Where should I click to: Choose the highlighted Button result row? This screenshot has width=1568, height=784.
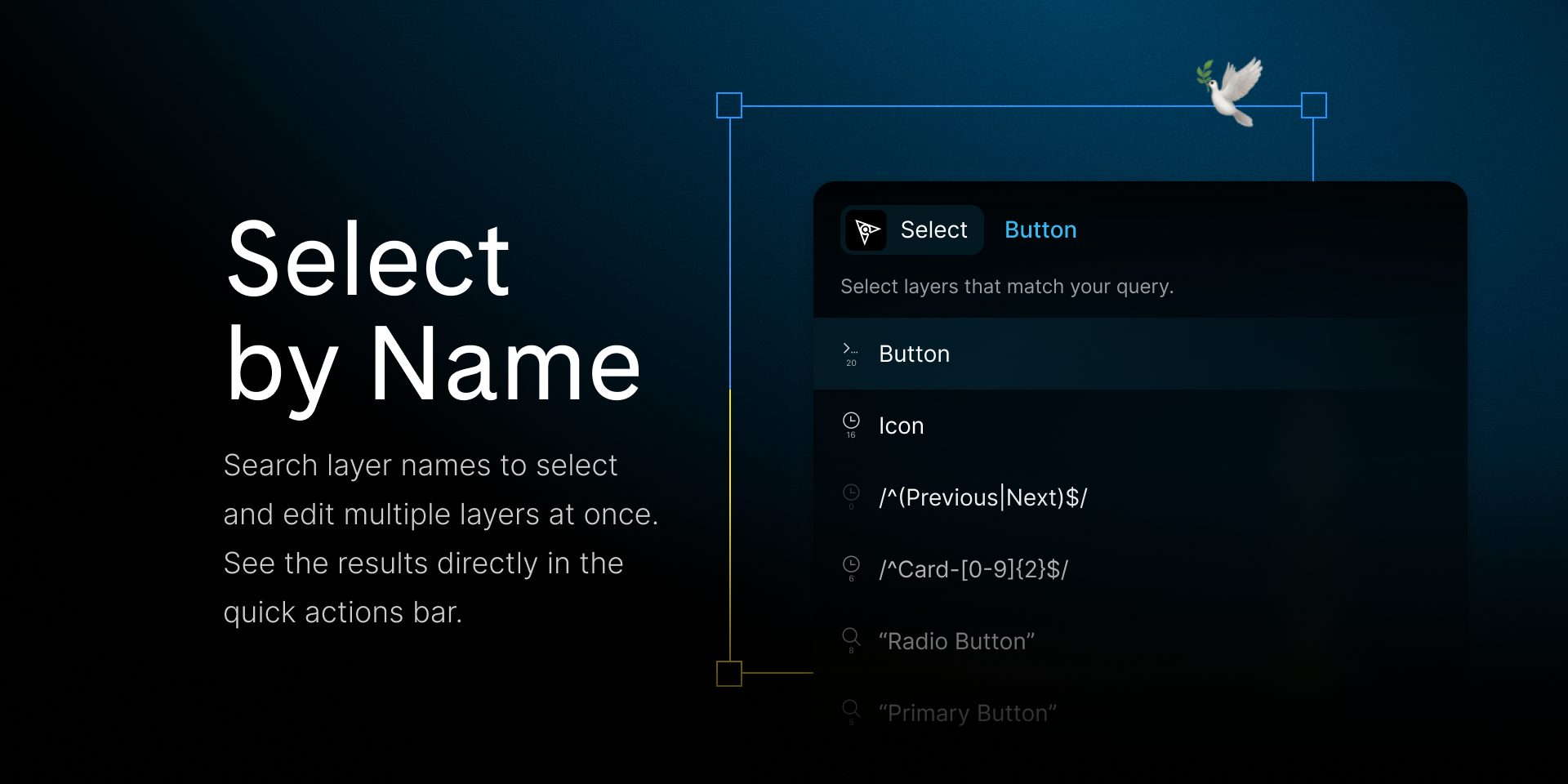[x=1139, y=354]
